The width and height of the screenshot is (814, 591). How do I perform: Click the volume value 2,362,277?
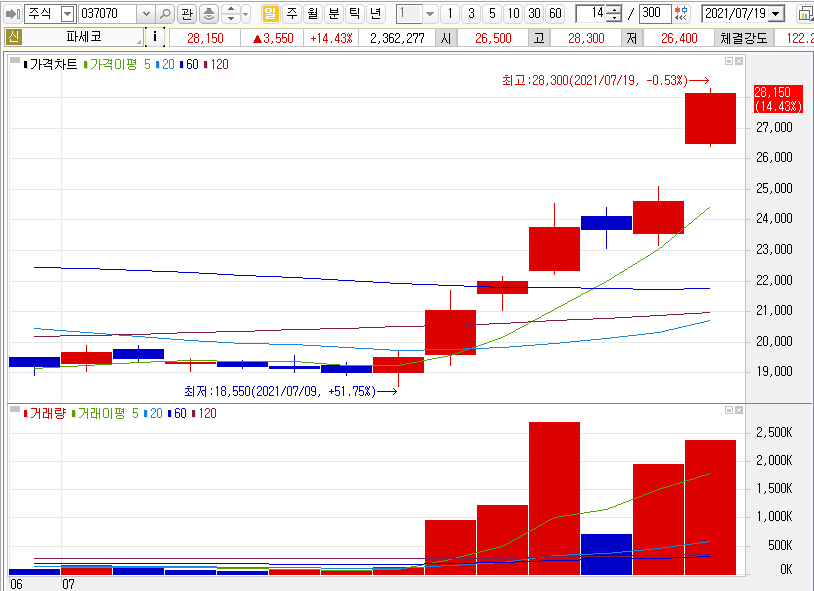pos(397,38)
